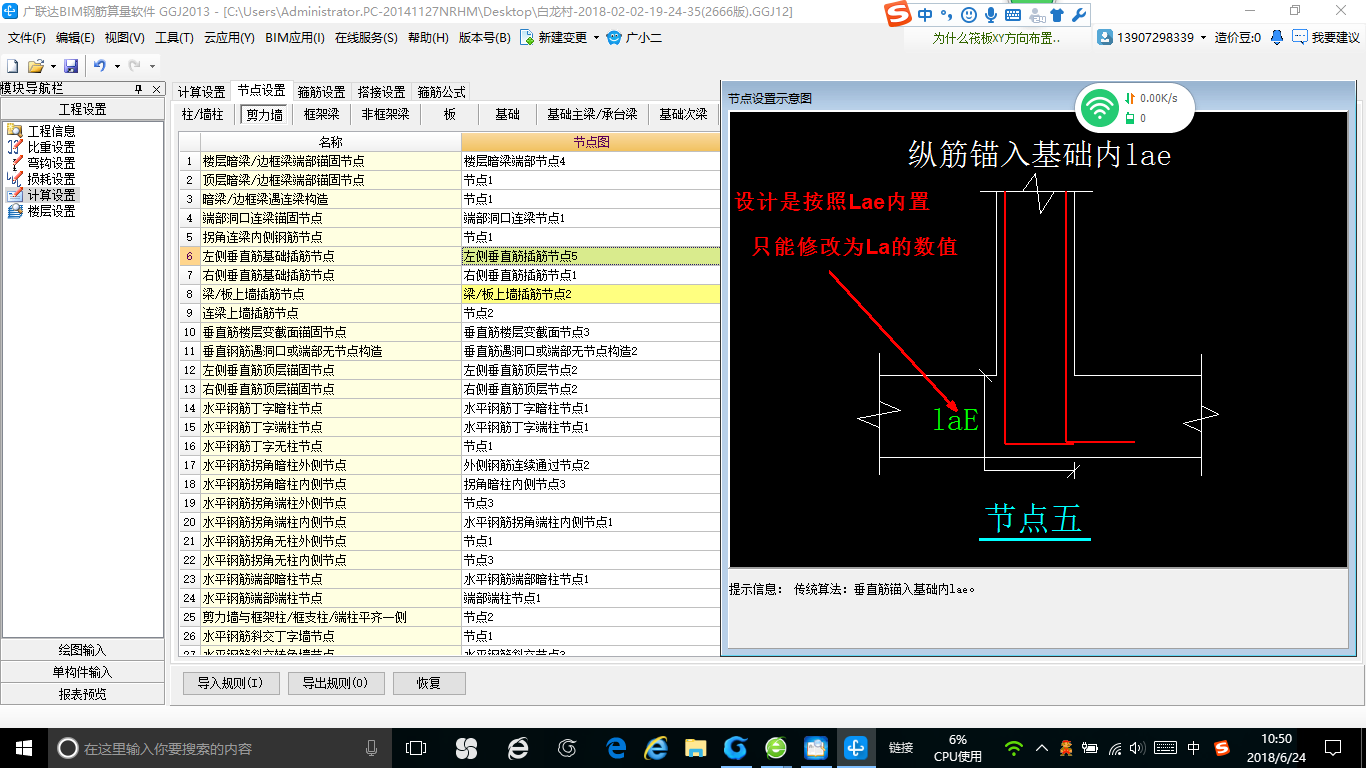Click the New file icon in toolbar

(x=12, y=66)
